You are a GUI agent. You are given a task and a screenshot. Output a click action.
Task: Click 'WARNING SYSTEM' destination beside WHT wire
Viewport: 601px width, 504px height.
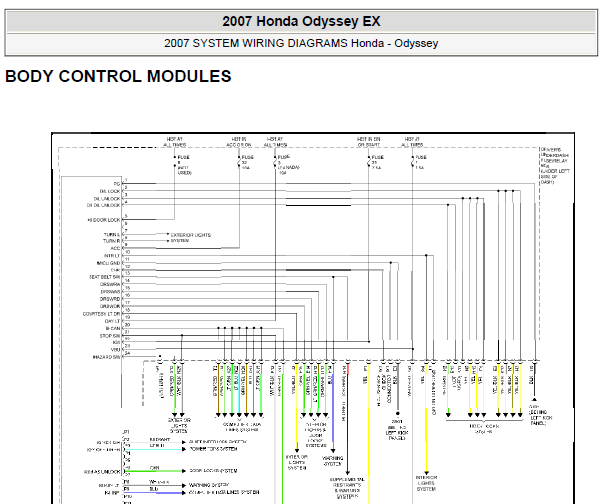coord(209,485)
